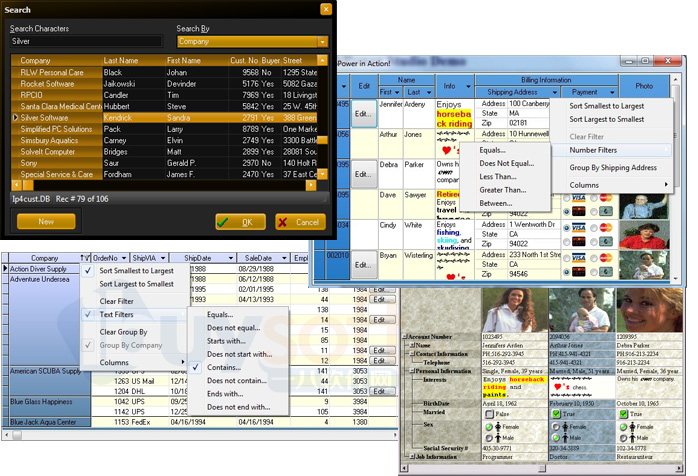Click the Search Characters input containing Silver
This screenshot has height=476, width=698.
(x=86, y=41)
